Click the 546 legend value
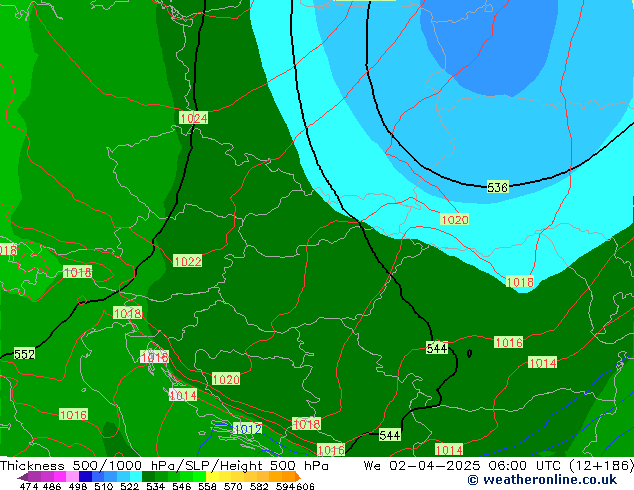Screen dimensions: 634x490 click(182, 486)
